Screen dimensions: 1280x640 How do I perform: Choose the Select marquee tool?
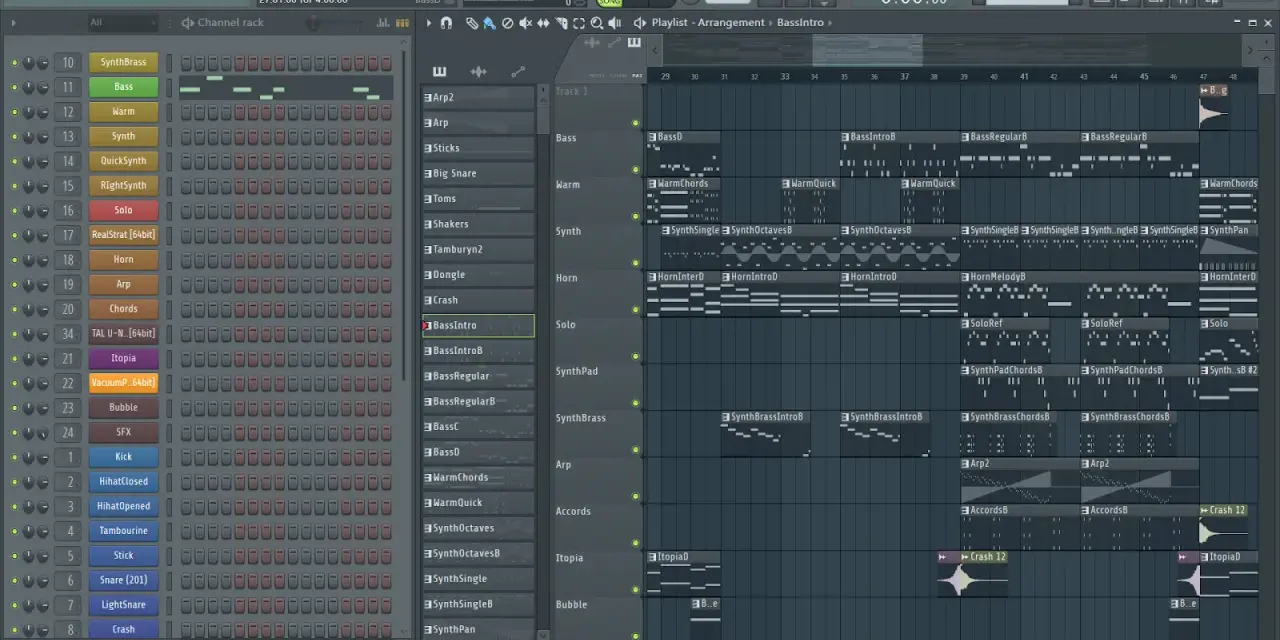coord(579,22)
